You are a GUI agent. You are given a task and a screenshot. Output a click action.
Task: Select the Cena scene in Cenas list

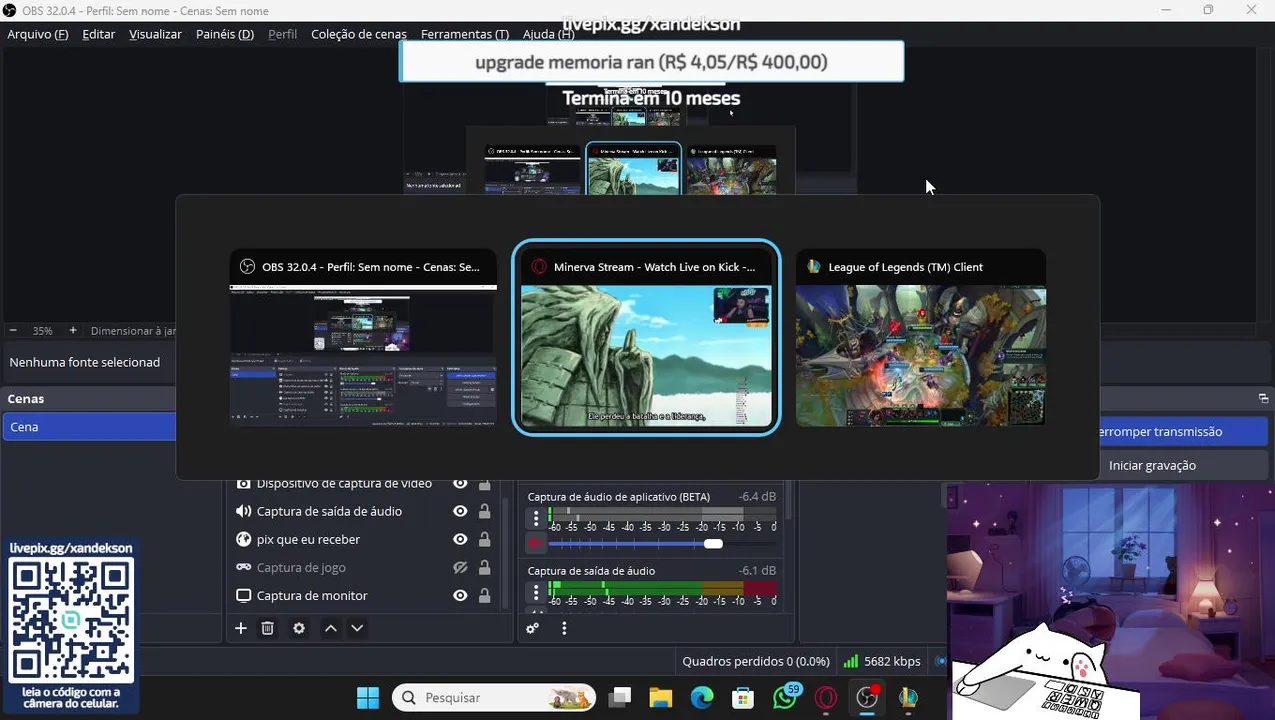pyautogui.click(x=89, y=427)
